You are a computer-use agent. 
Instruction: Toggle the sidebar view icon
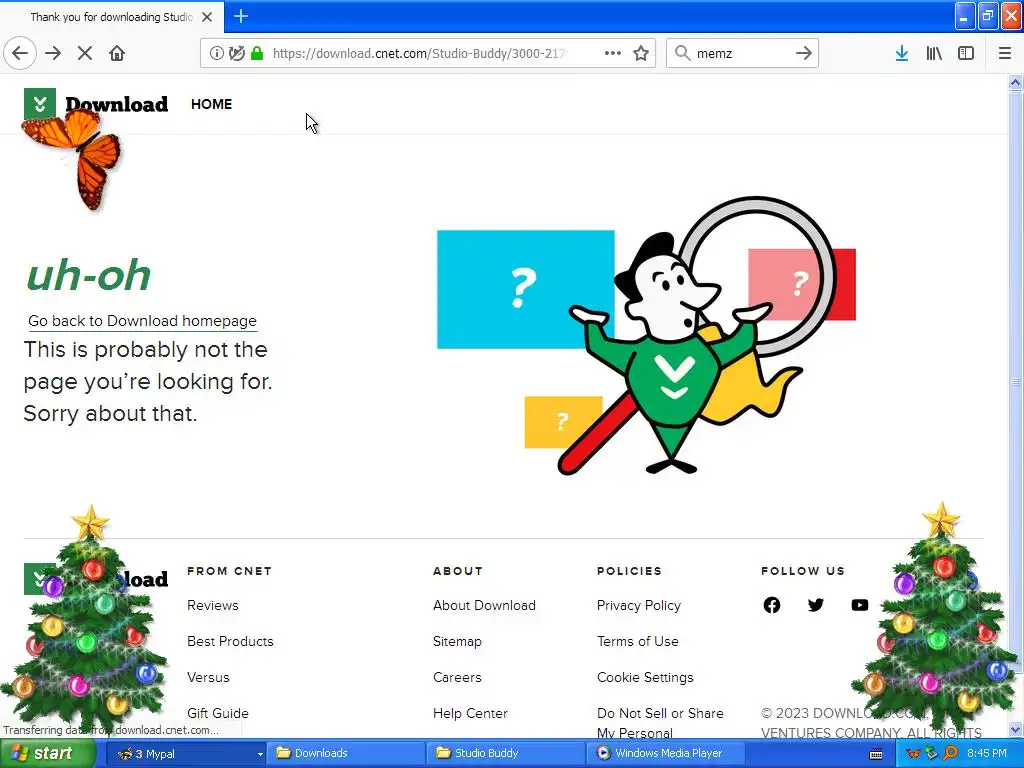(966, 53)
